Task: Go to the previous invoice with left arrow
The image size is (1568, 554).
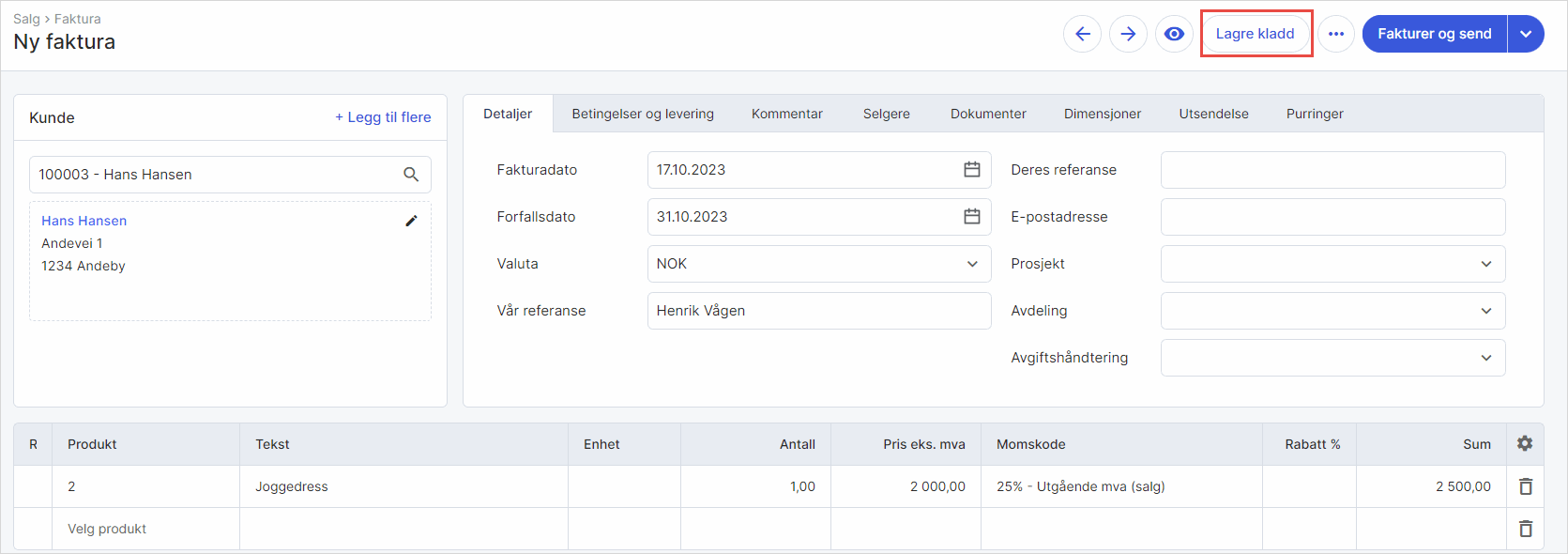Action: click(1082, 34)
